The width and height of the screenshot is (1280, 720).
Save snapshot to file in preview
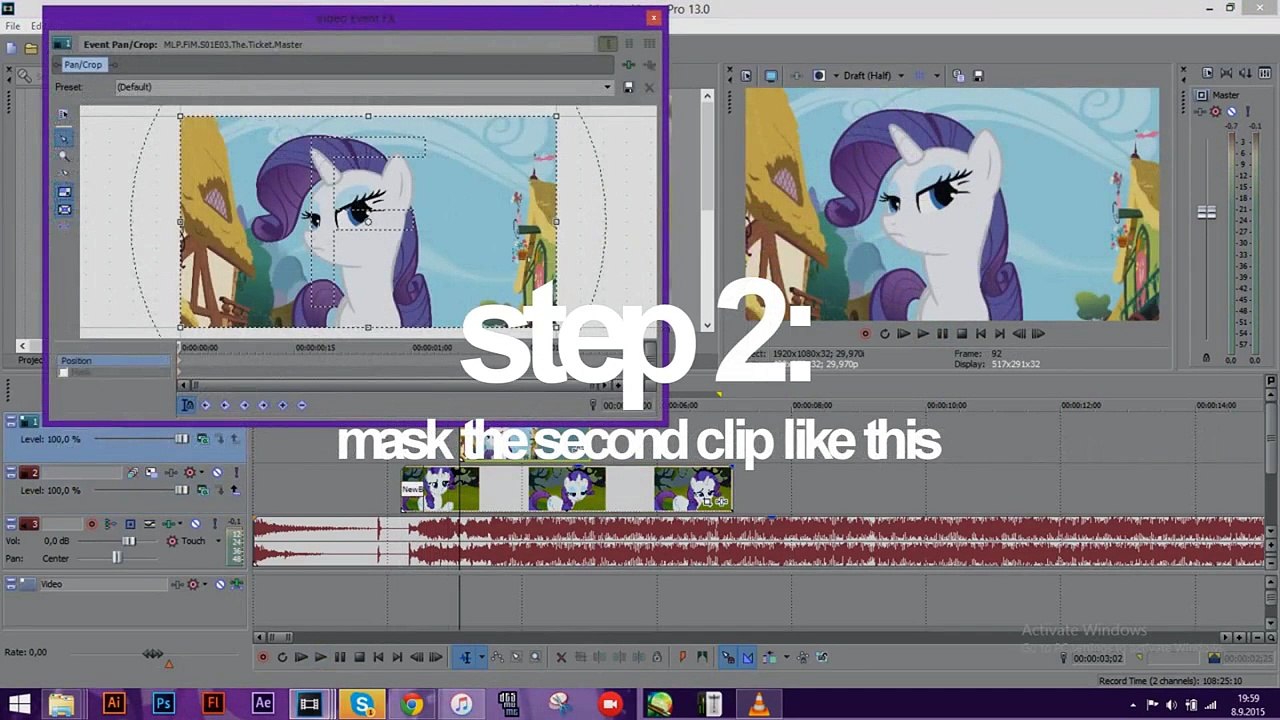[x=978, y=76]
